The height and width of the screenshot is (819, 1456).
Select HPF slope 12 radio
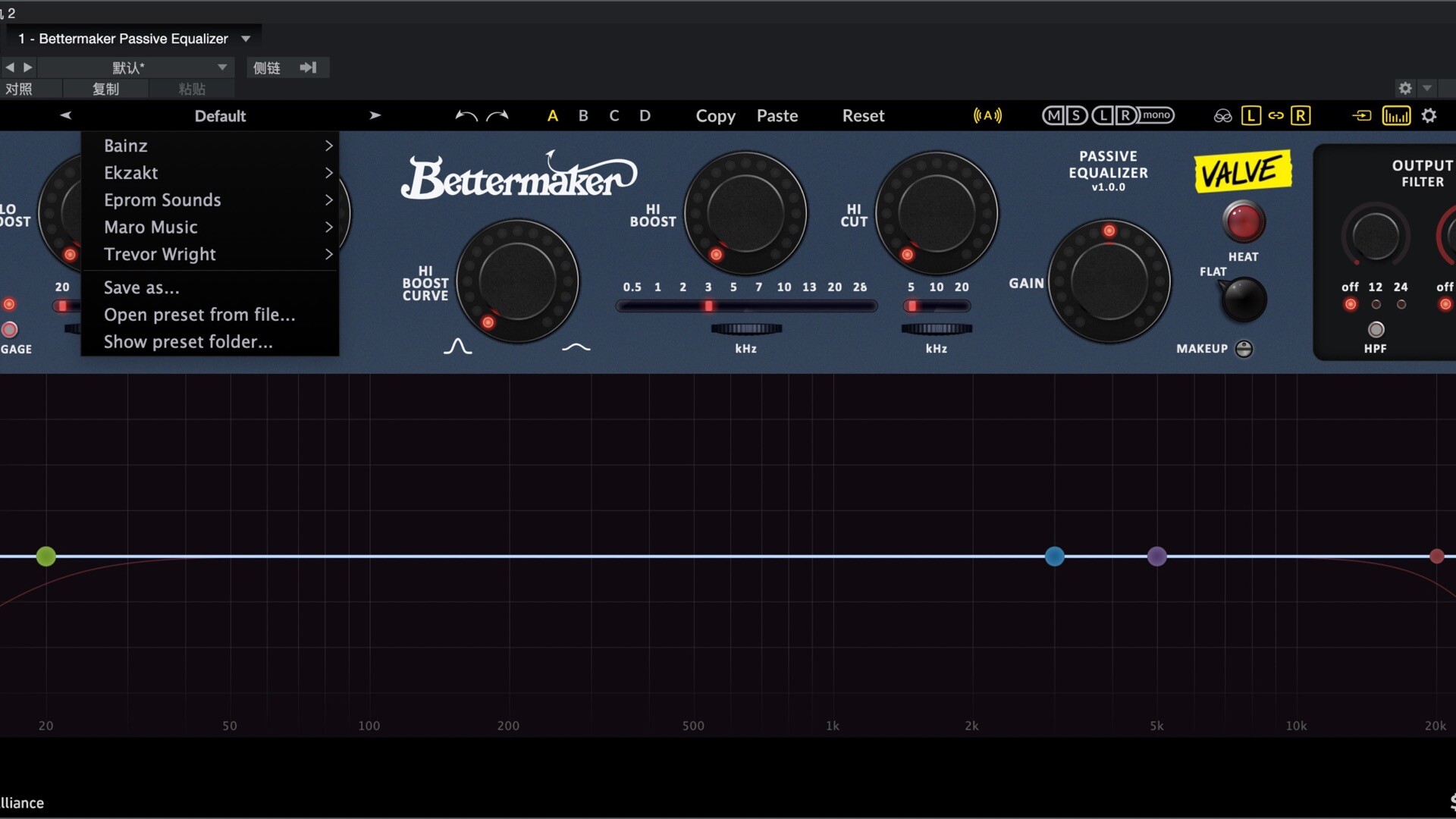click(x=1376, y=304)
